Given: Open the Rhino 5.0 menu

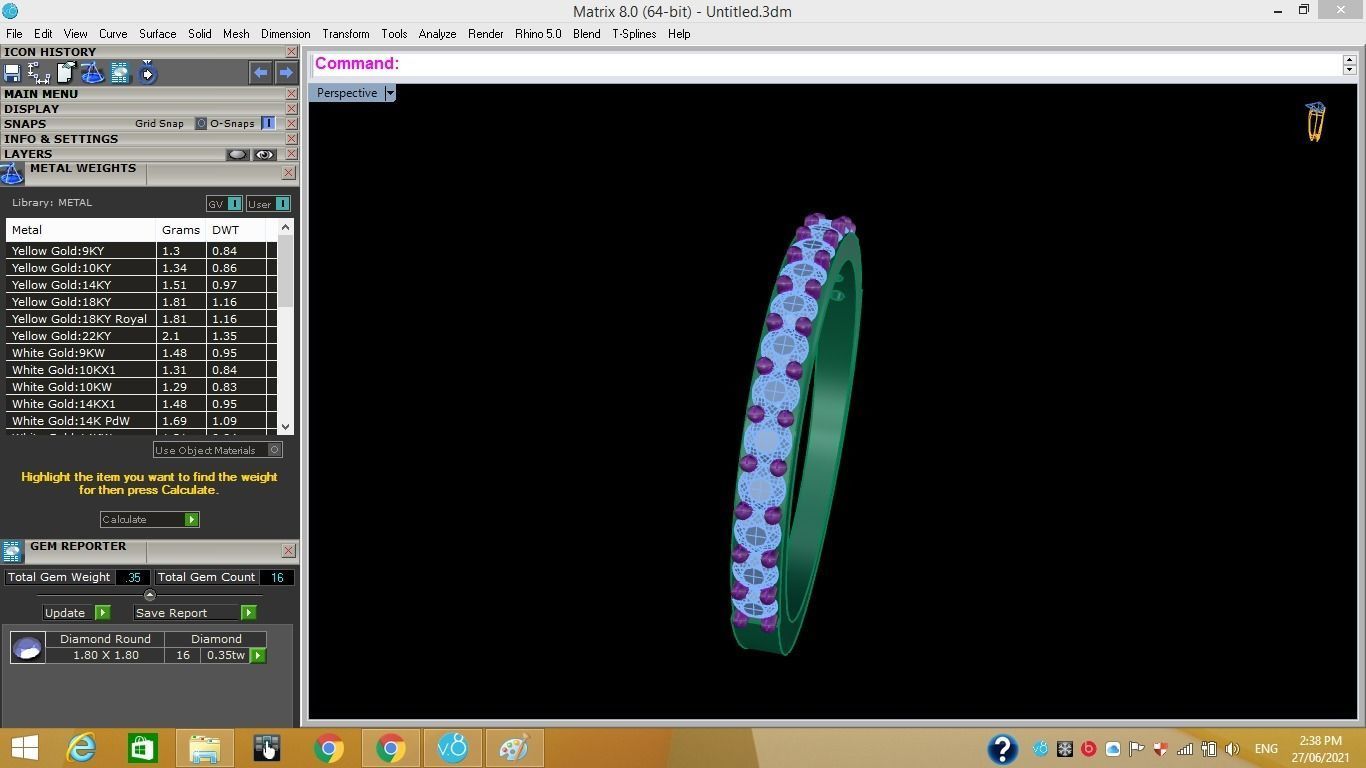Looking at the screenshot, I should 538,34.
